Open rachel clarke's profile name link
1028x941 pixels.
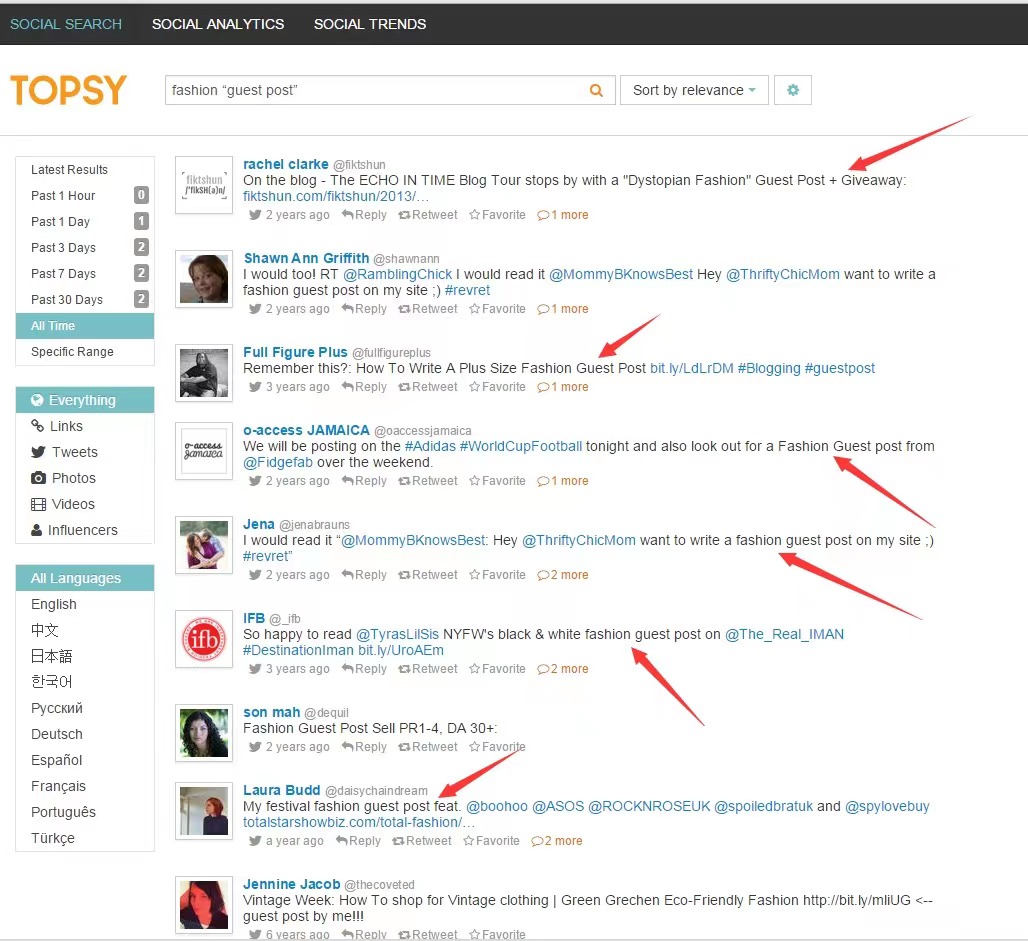286,164
